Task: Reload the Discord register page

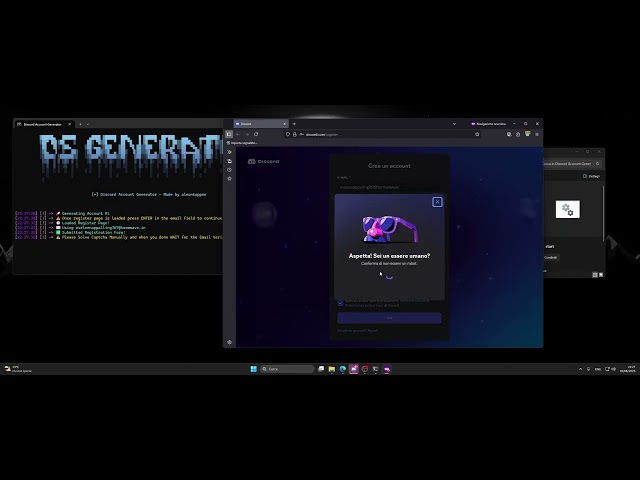Action: [x=256, y=134]
